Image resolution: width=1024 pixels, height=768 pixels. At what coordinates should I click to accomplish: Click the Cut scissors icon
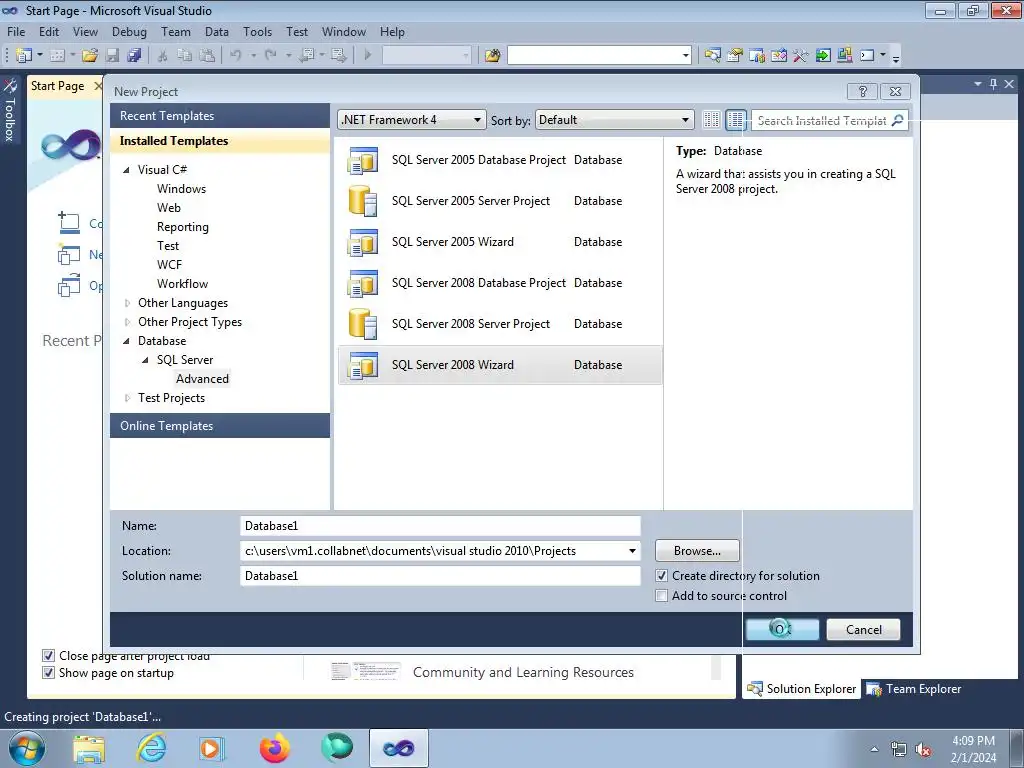163,56
